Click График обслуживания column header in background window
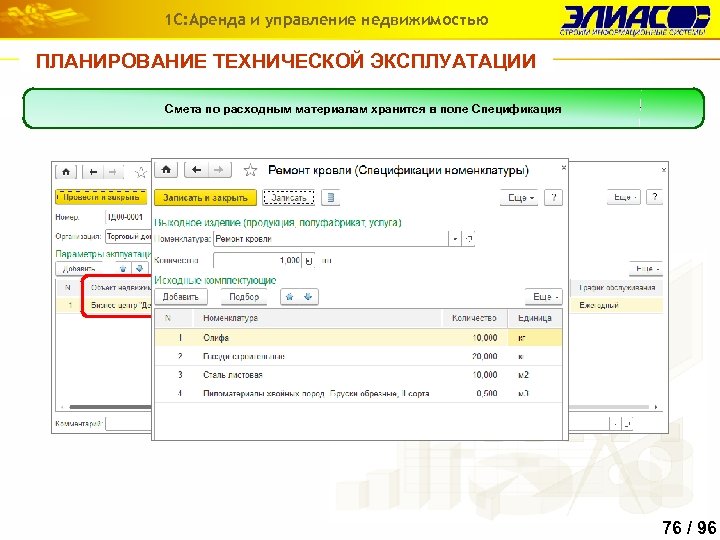 [617, 288]
